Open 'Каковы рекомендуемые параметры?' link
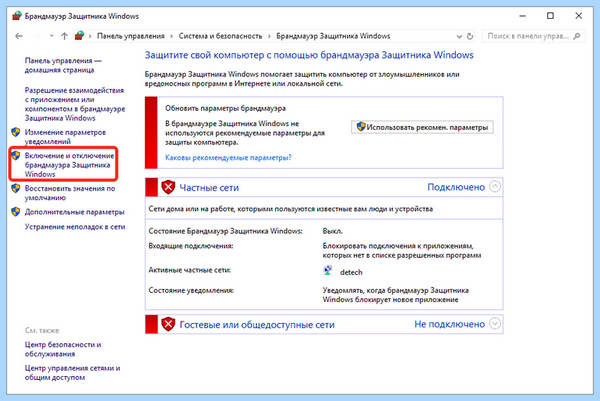The image size is (600, 401). point(228,157)
